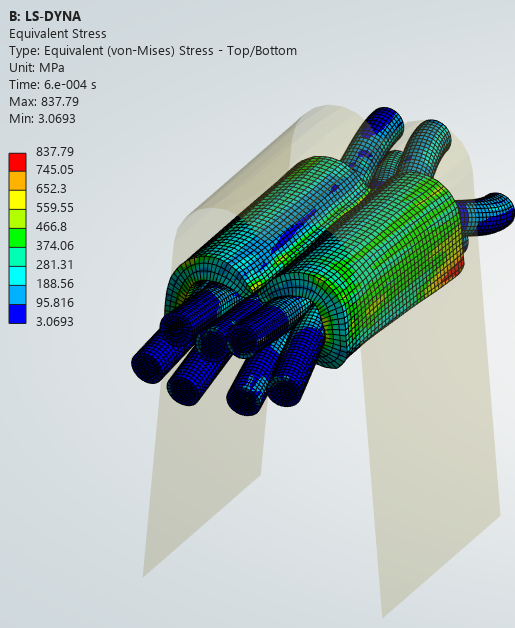Click the dark blue legend color band

coord(18,314)
